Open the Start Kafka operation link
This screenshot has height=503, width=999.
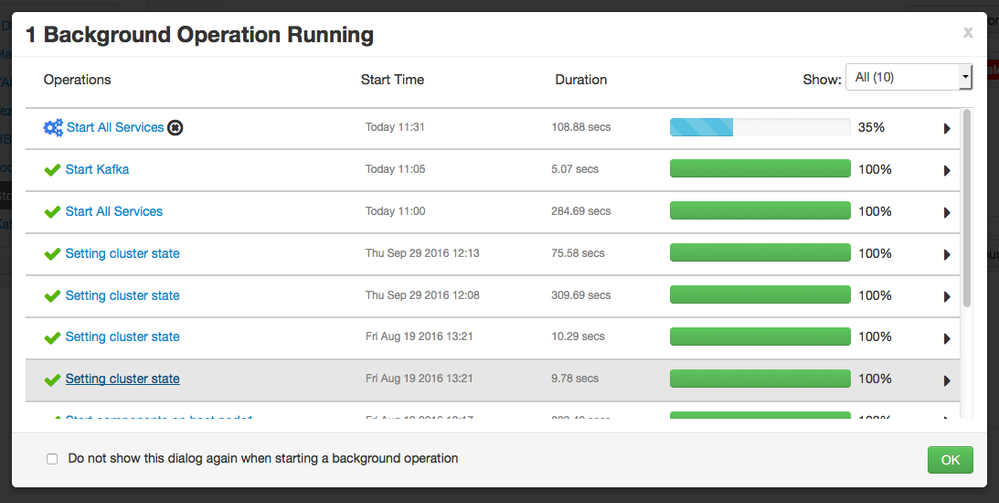[97, 170]
